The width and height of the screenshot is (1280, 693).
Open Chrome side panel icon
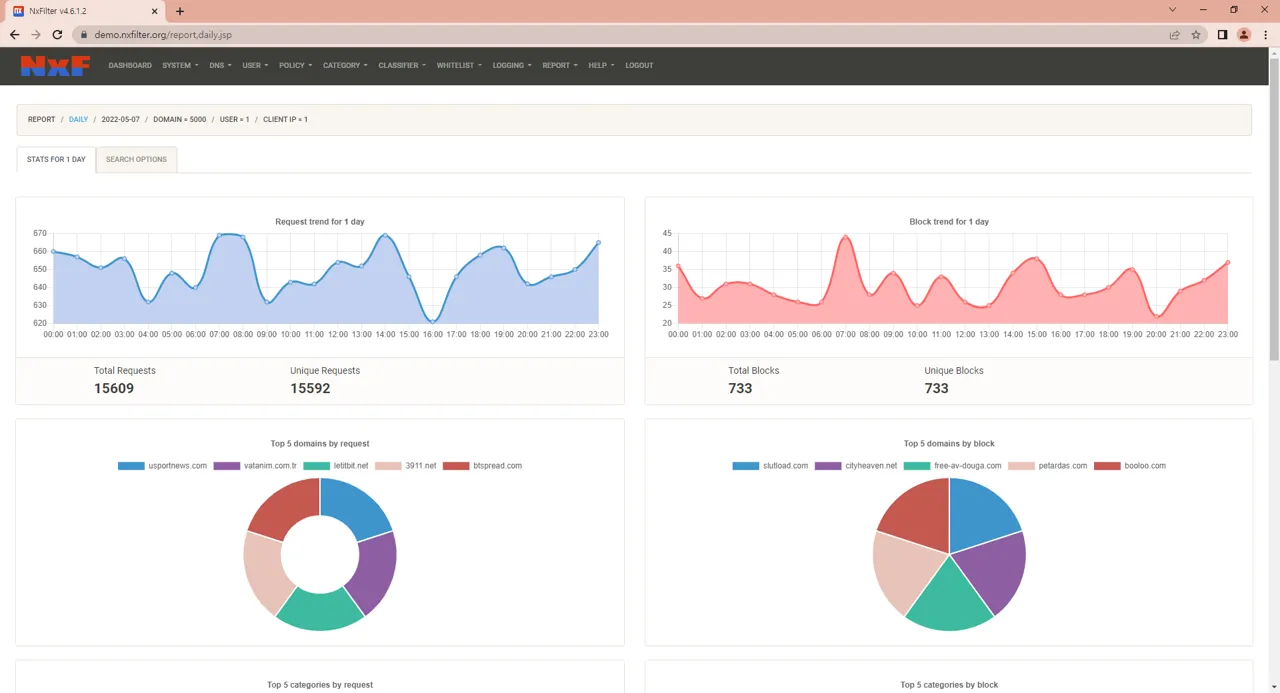coord(1222,35)
